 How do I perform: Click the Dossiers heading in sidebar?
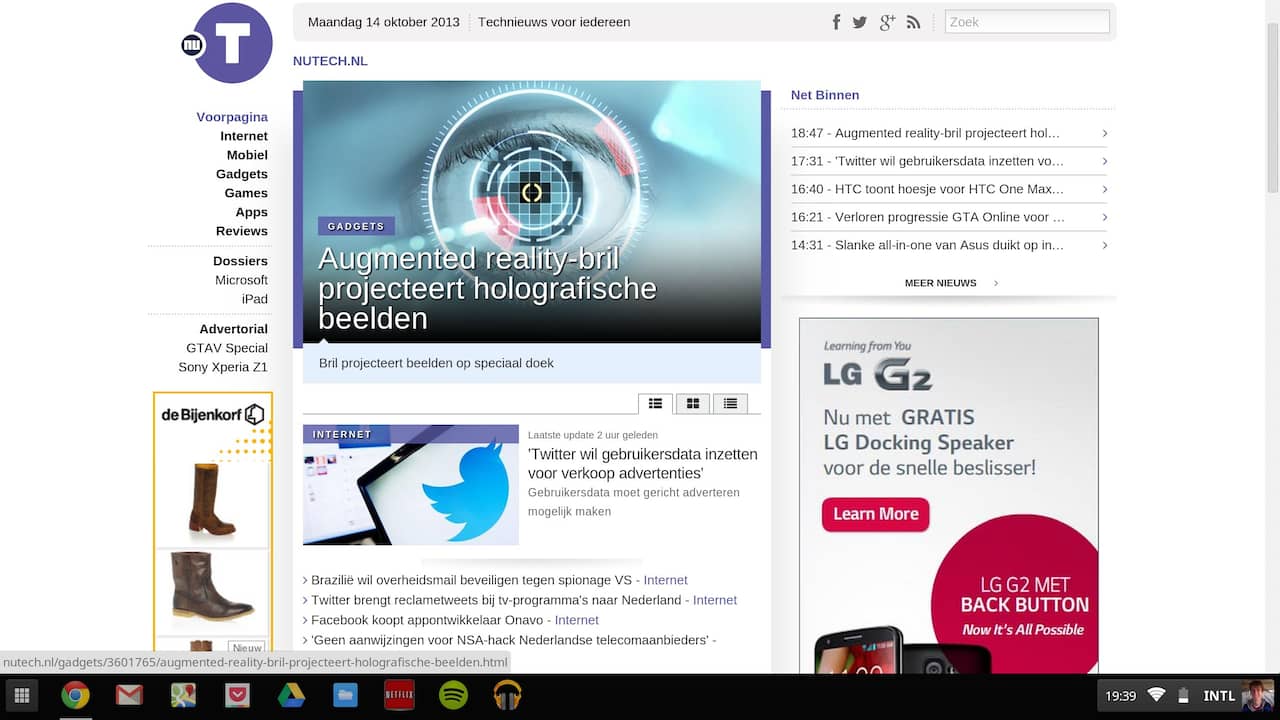click(x=240, y=261)
